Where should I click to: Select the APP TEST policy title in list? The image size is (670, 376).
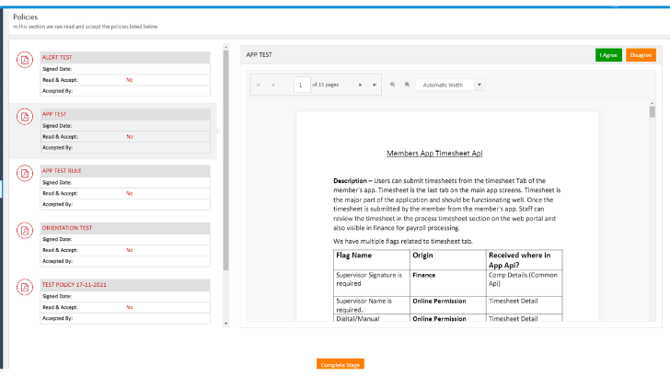(54, 114)
